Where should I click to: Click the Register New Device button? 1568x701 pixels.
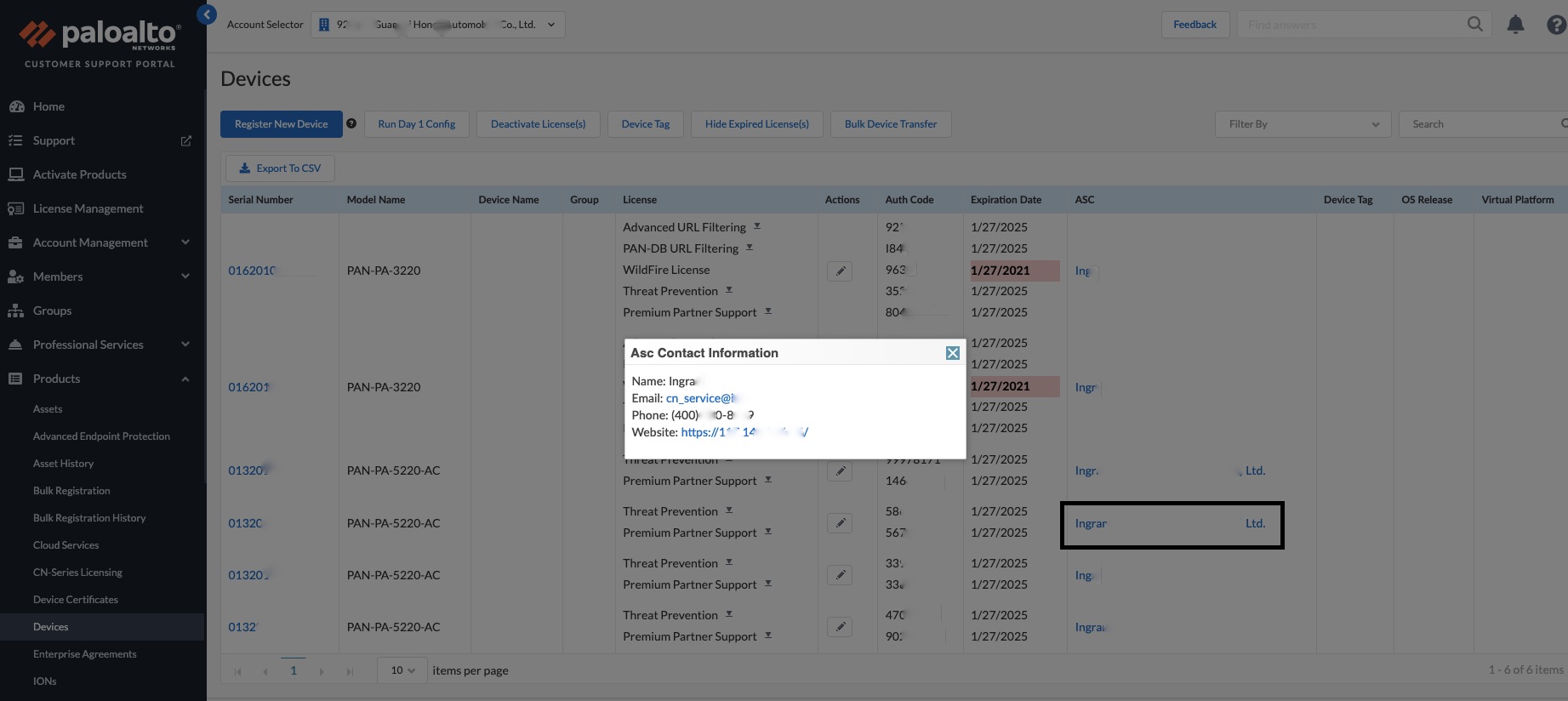[282, 124]
